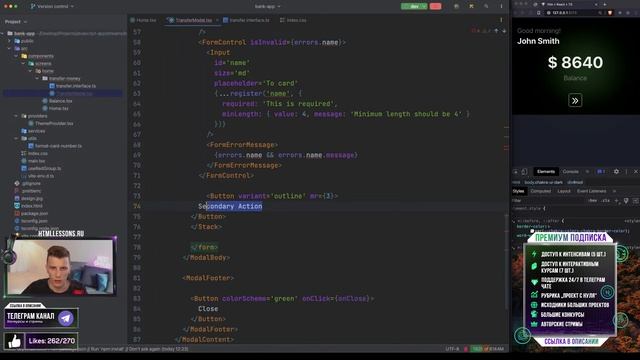Image resolution: width=640 pixels, height=360 pixels.
Task: Select the Styles tab in DevTools
Action: [x=518, y=191]
